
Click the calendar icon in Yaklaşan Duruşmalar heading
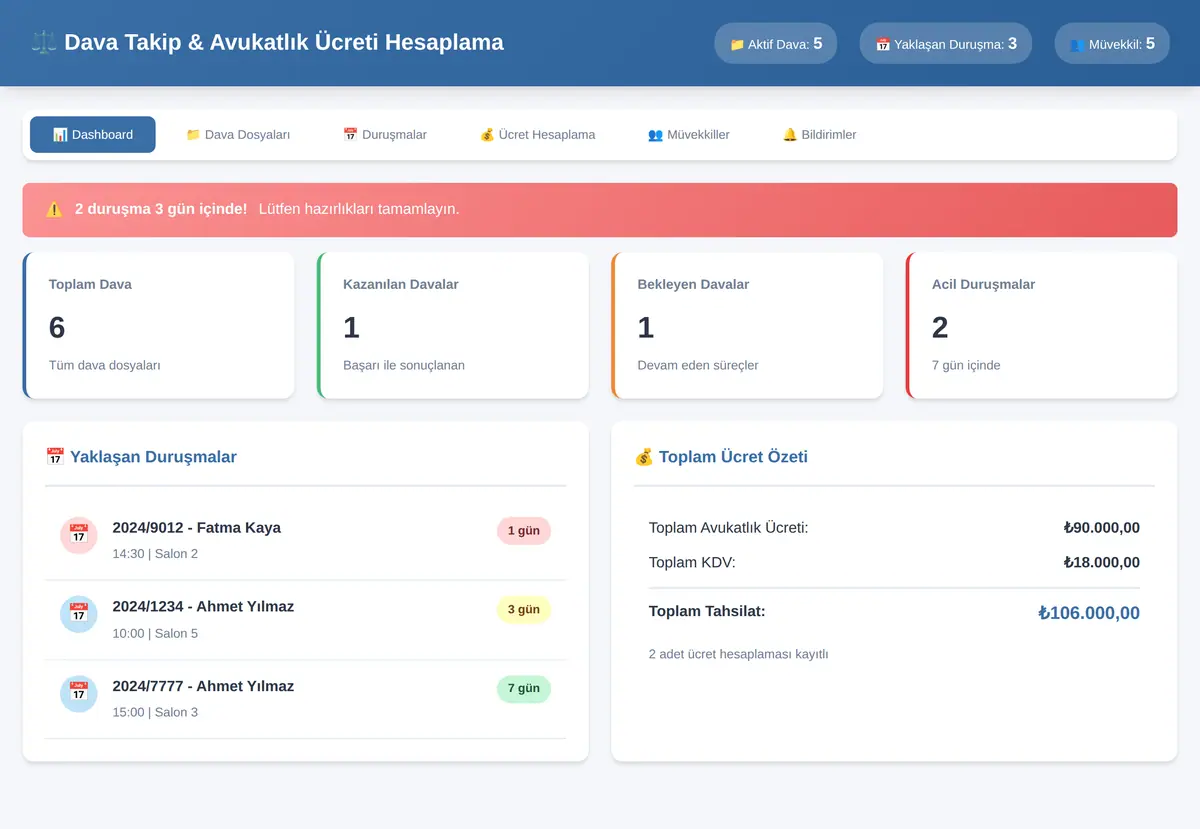[55, 457]
